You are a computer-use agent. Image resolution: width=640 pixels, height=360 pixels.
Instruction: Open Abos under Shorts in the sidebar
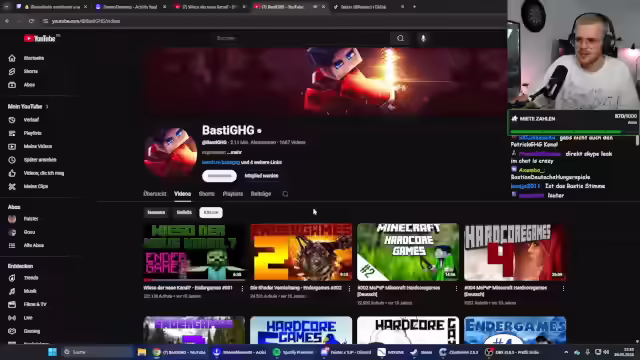(x=29, y=85)
